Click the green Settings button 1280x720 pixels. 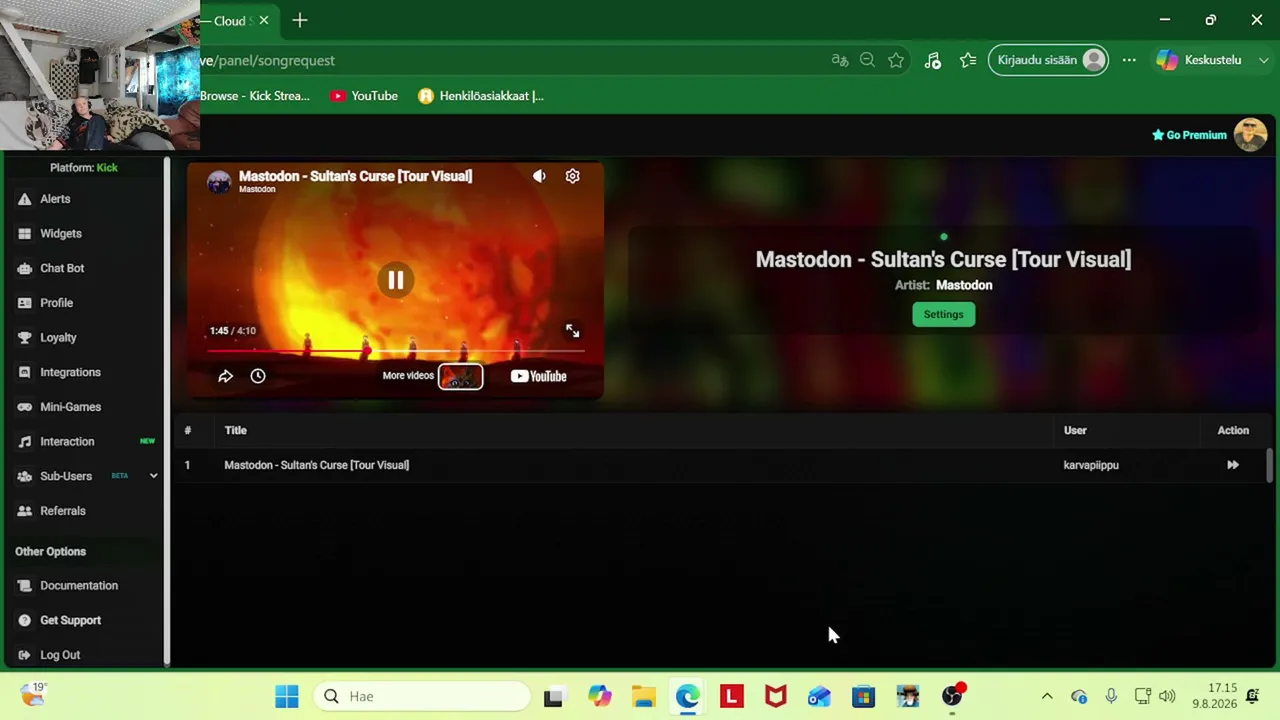pos(943,314)
